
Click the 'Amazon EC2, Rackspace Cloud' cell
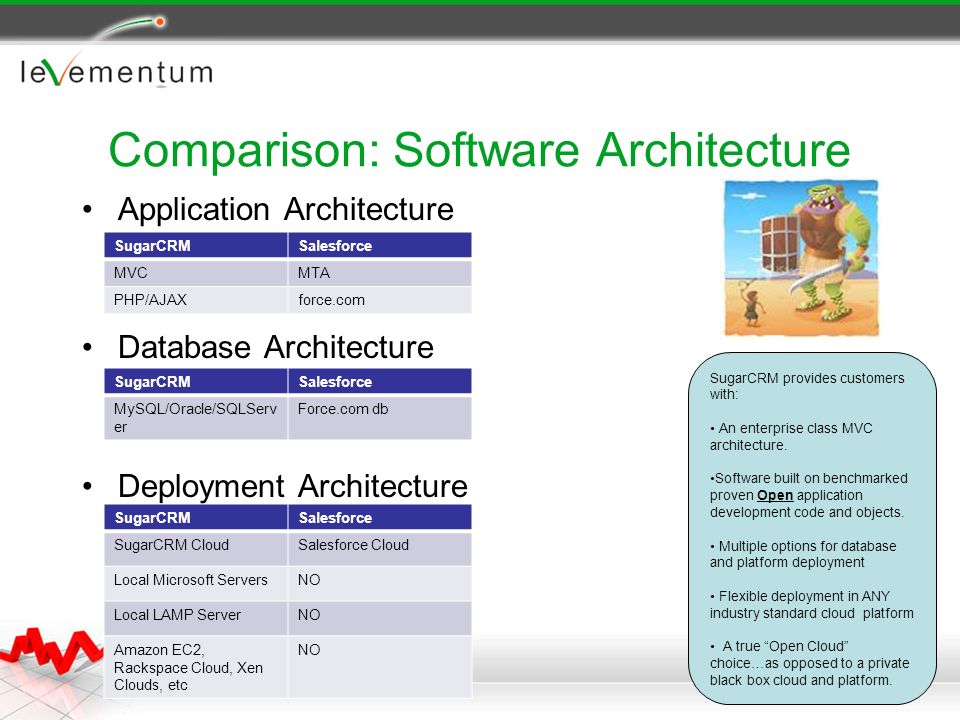coord(196,667)
